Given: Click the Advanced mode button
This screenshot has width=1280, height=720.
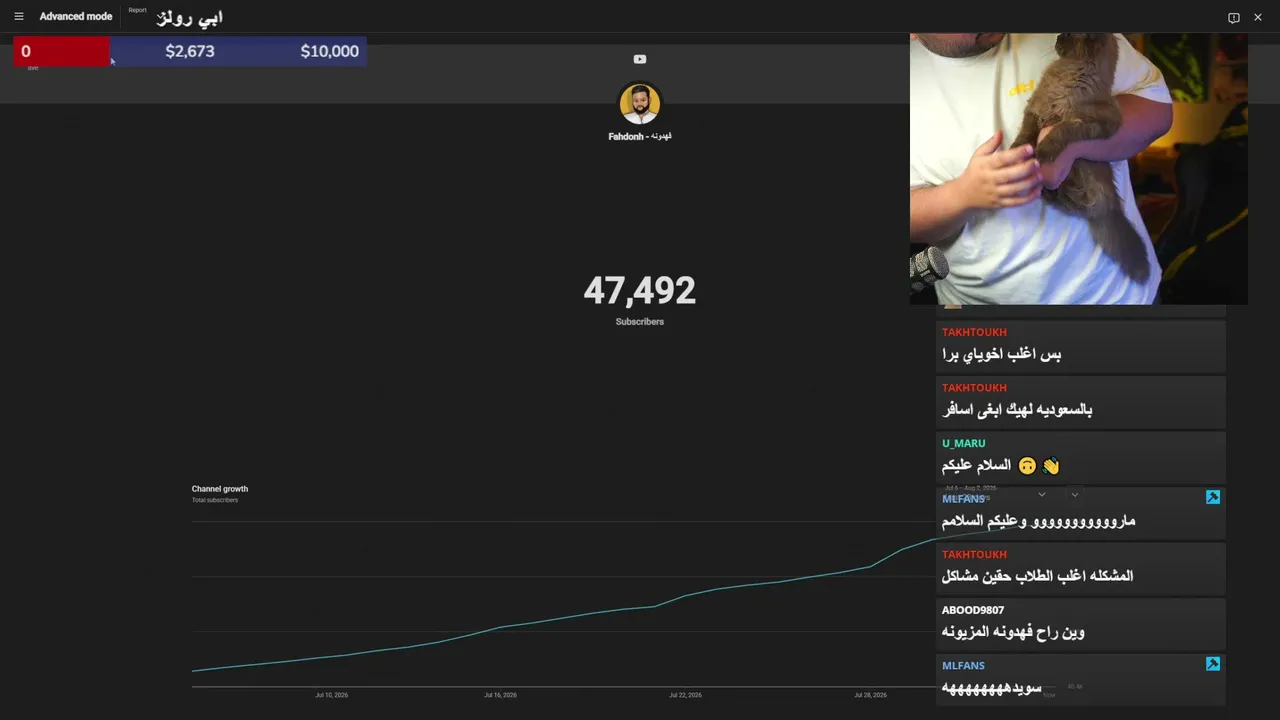Looking at the screenshot, I should (x=76, y=17).
